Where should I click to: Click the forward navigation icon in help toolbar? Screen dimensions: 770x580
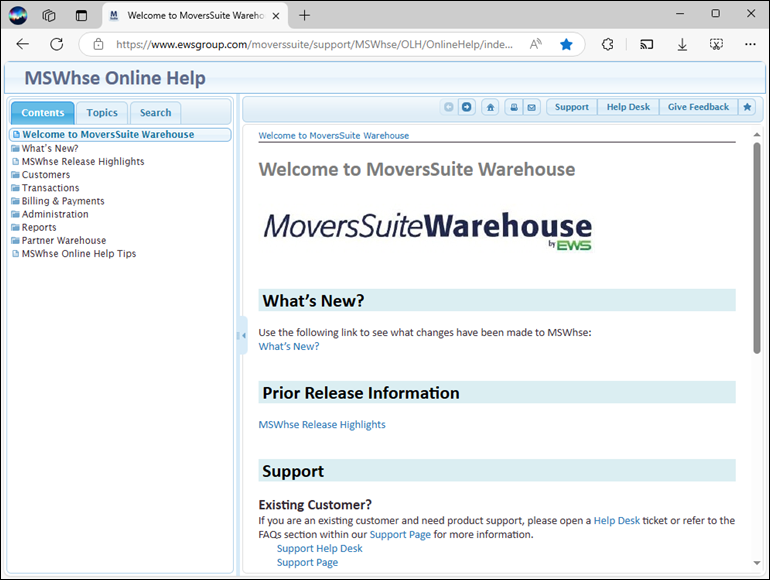coord(467,107)
